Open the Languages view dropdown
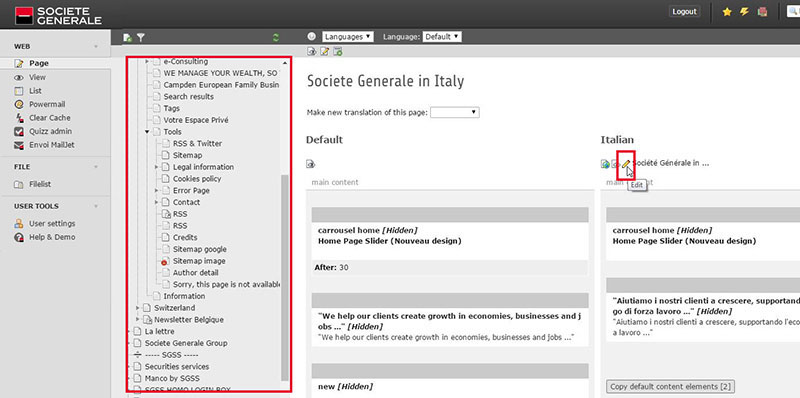800x398 pixels. [348, 37]
